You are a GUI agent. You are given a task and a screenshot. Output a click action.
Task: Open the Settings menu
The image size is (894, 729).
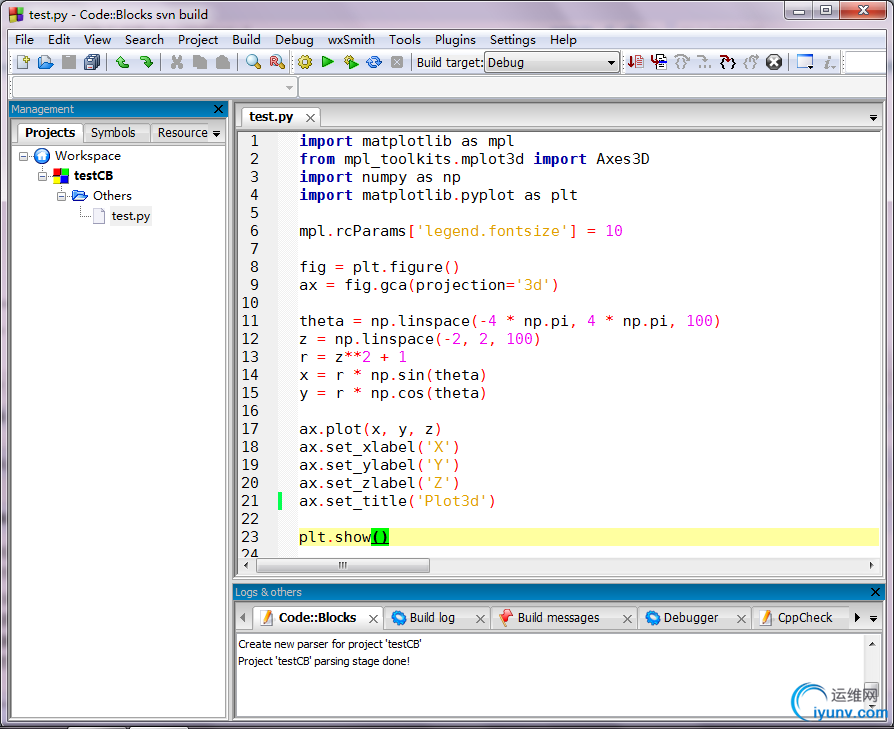pyautogui.click(x=513, y=40)
